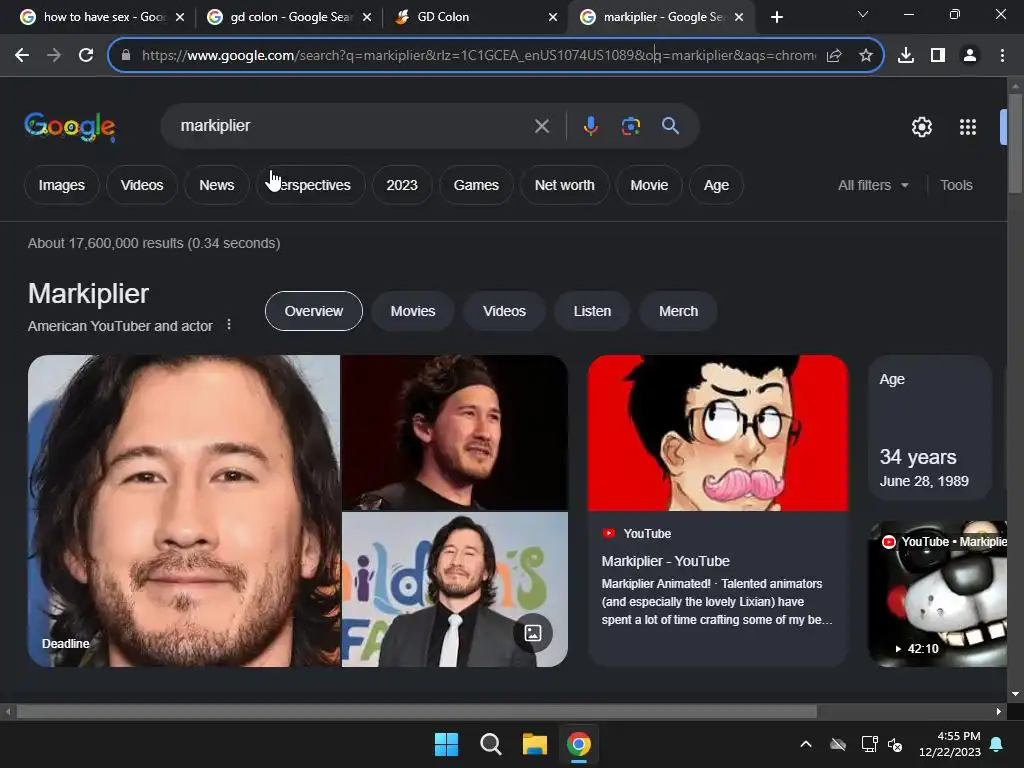Open a new browser tab
Image resolution: width=1024 pixels, height=768 pixels.
coord(776,17)
